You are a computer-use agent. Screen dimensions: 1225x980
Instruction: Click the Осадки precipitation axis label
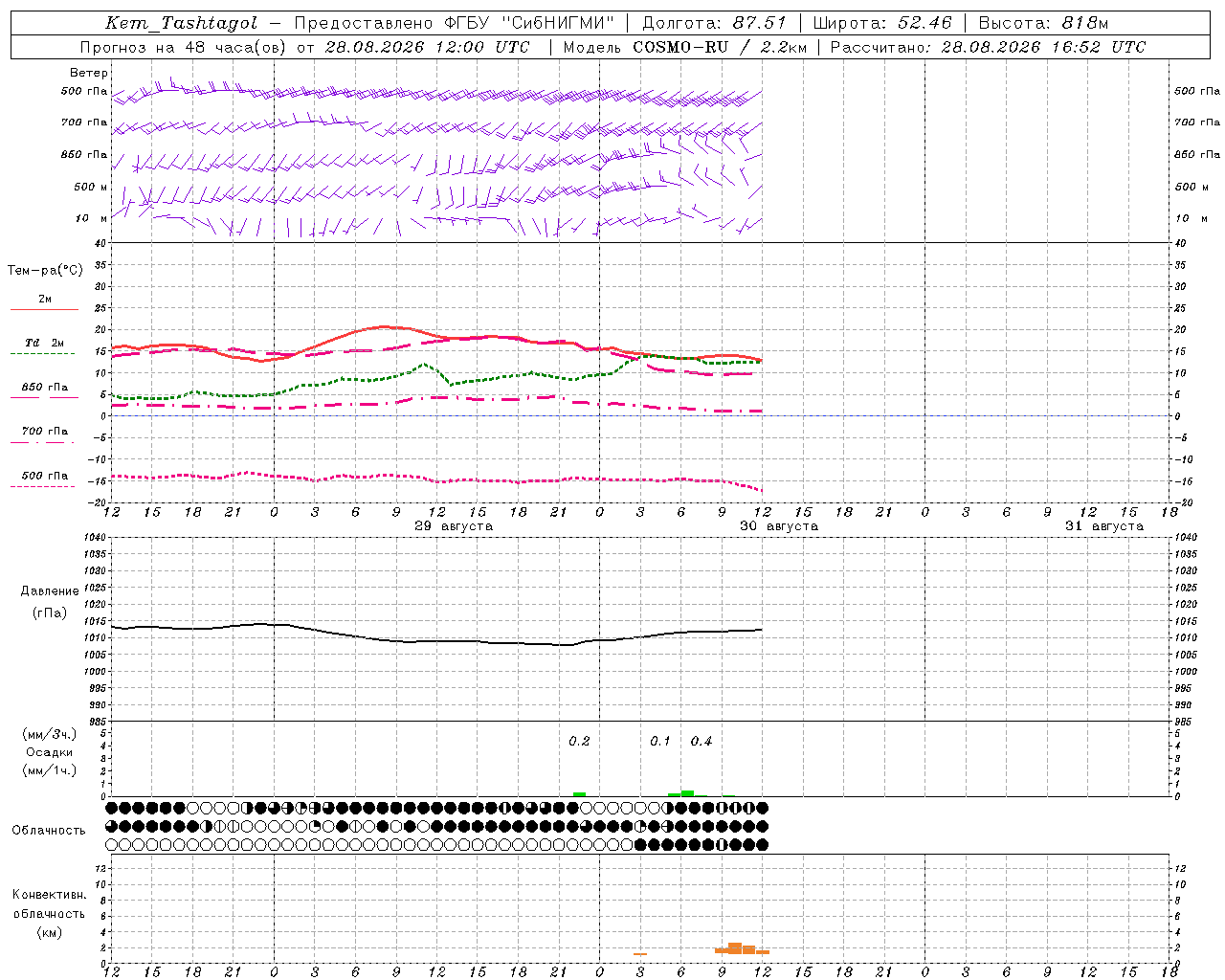tap(50, 752)
